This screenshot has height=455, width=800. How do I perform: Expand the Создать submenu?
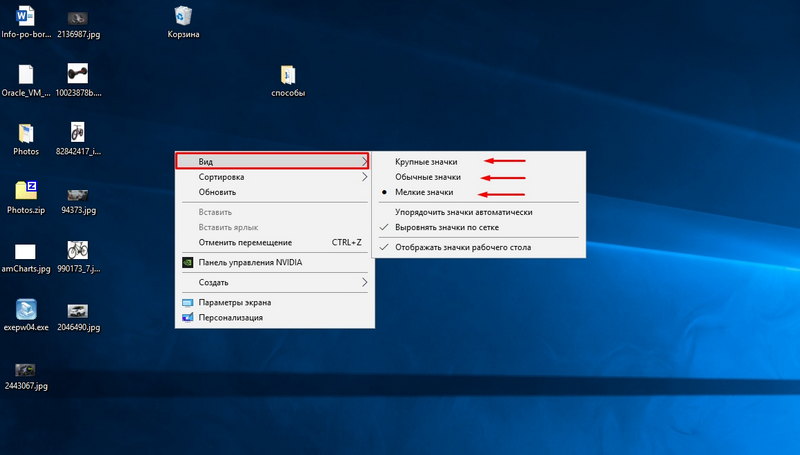[272, 282]
